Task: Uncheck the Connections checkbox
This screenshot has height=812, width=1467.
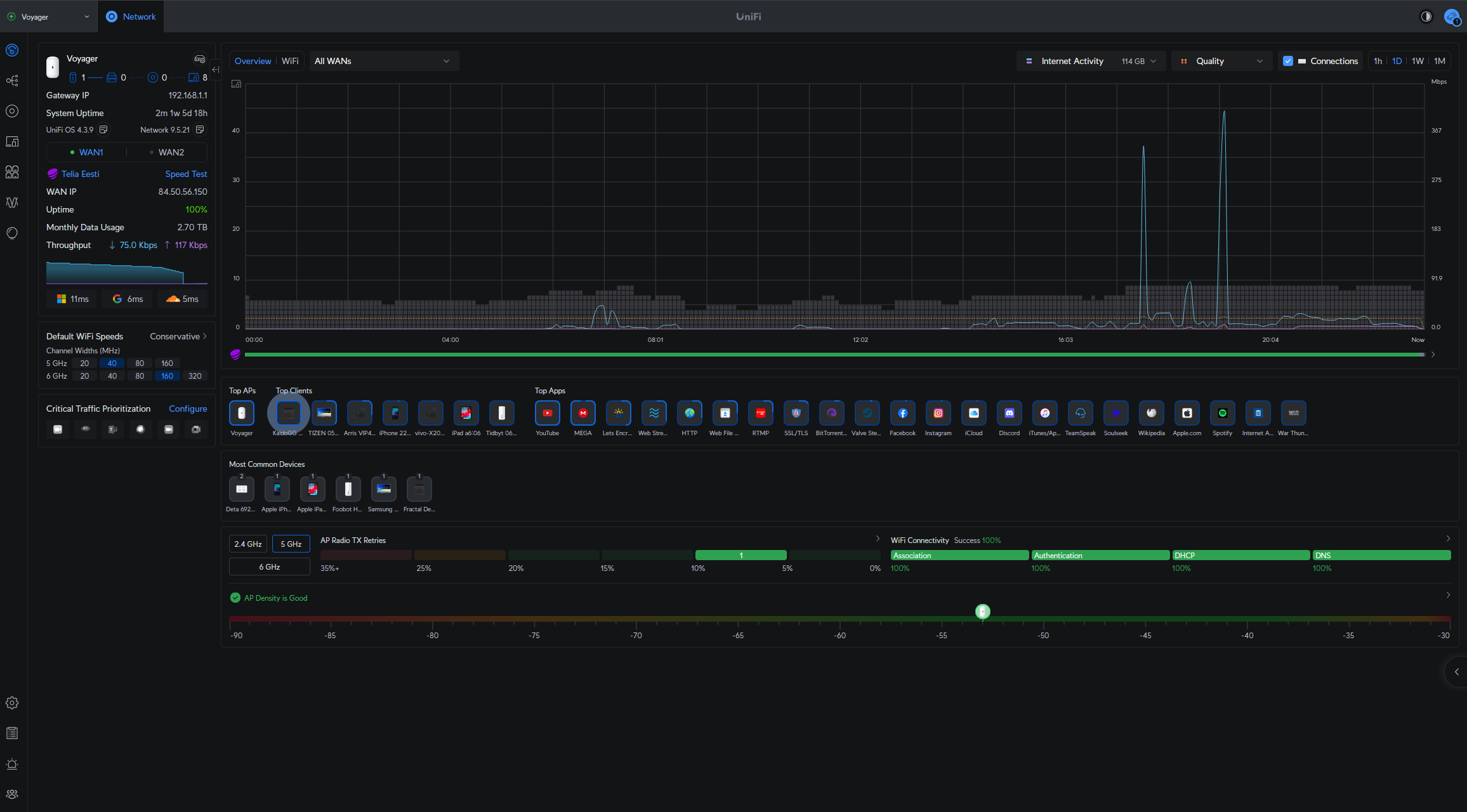Action: pyautogui.click(x=1288, y=61)
